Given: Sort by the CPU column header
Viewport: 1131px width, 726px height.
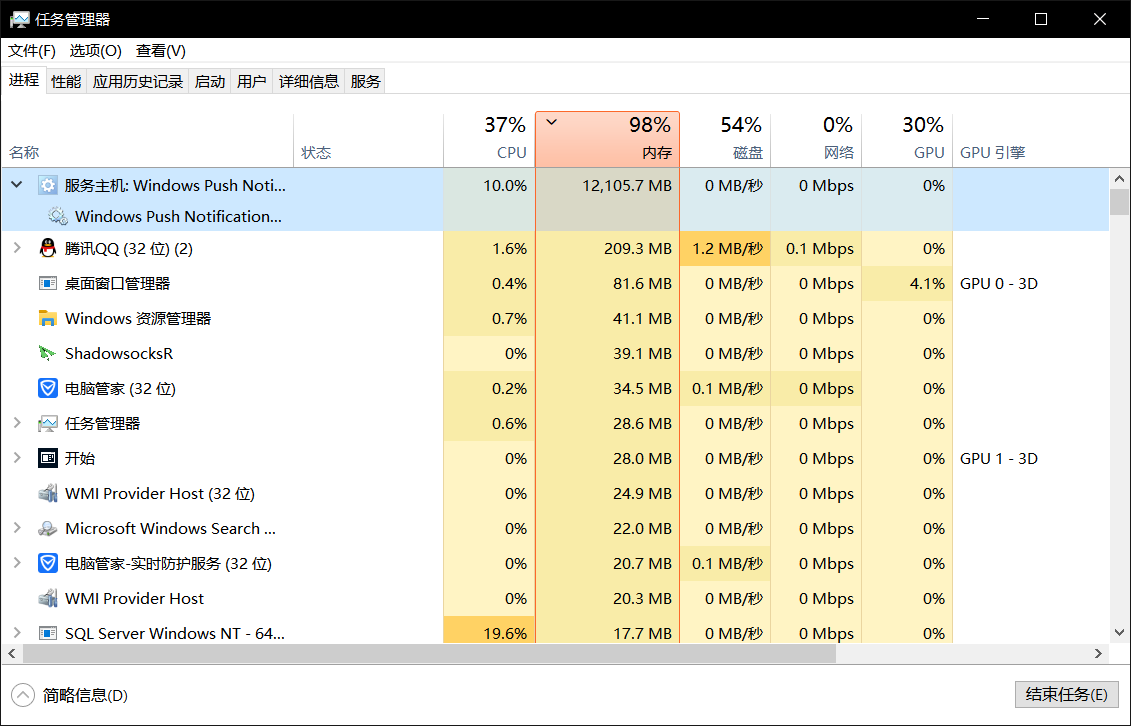Looking at the screenshot, I should (489, 140).
